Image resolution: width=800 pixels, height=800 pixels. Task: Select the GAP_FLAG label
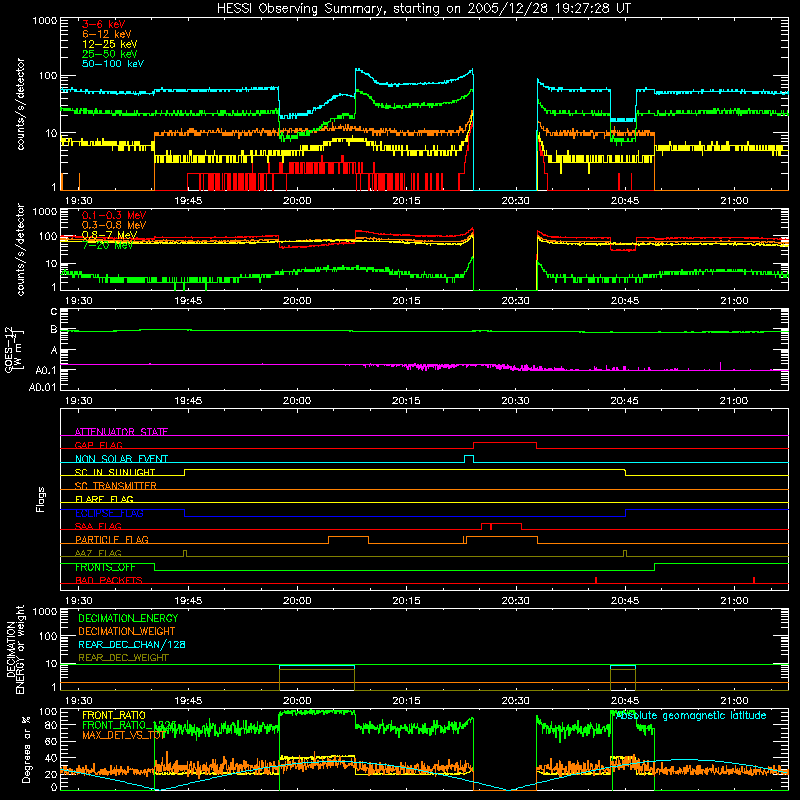(x=98, y=445)
